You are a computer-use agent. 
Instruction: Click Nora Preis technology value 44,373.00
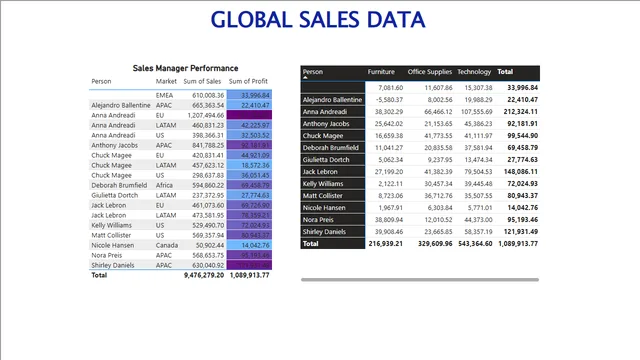(478, 220)
